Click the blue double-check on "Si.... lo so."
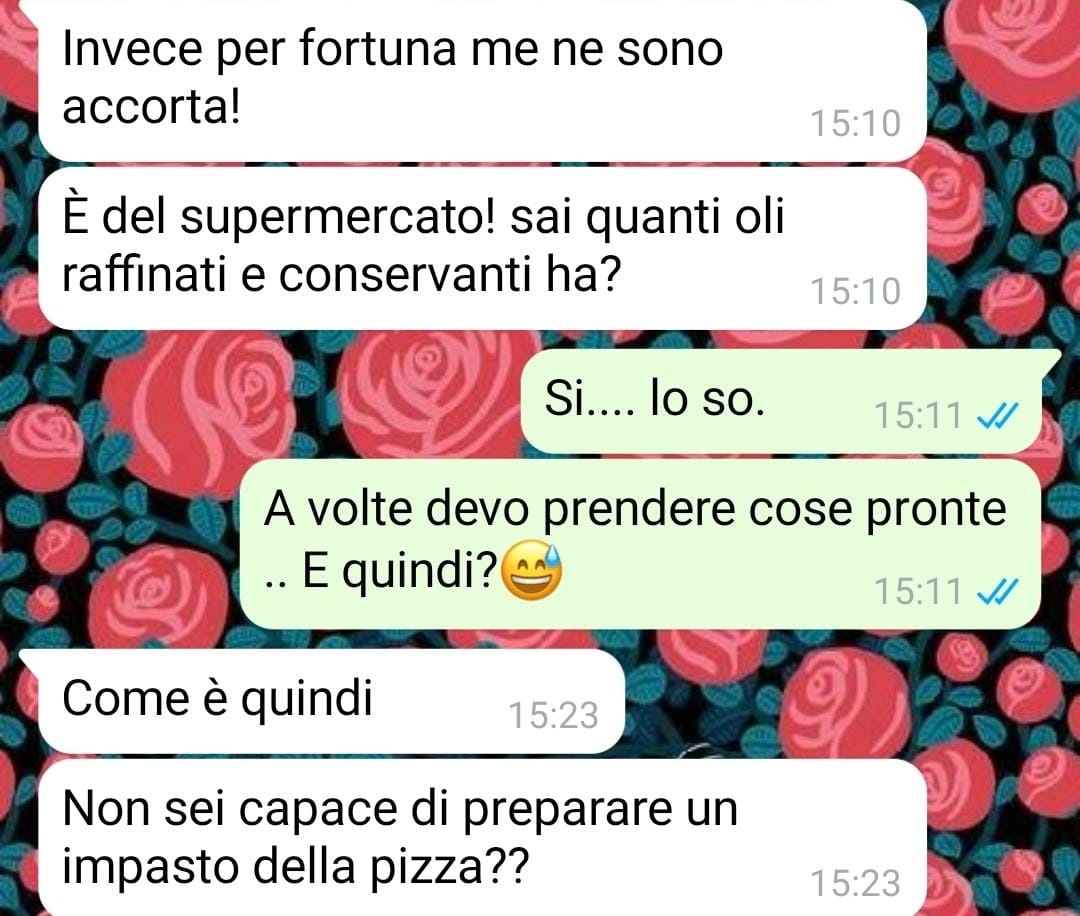Image resolution: width=1080 pixels, height=916 pixels. (x=997, y=416)
